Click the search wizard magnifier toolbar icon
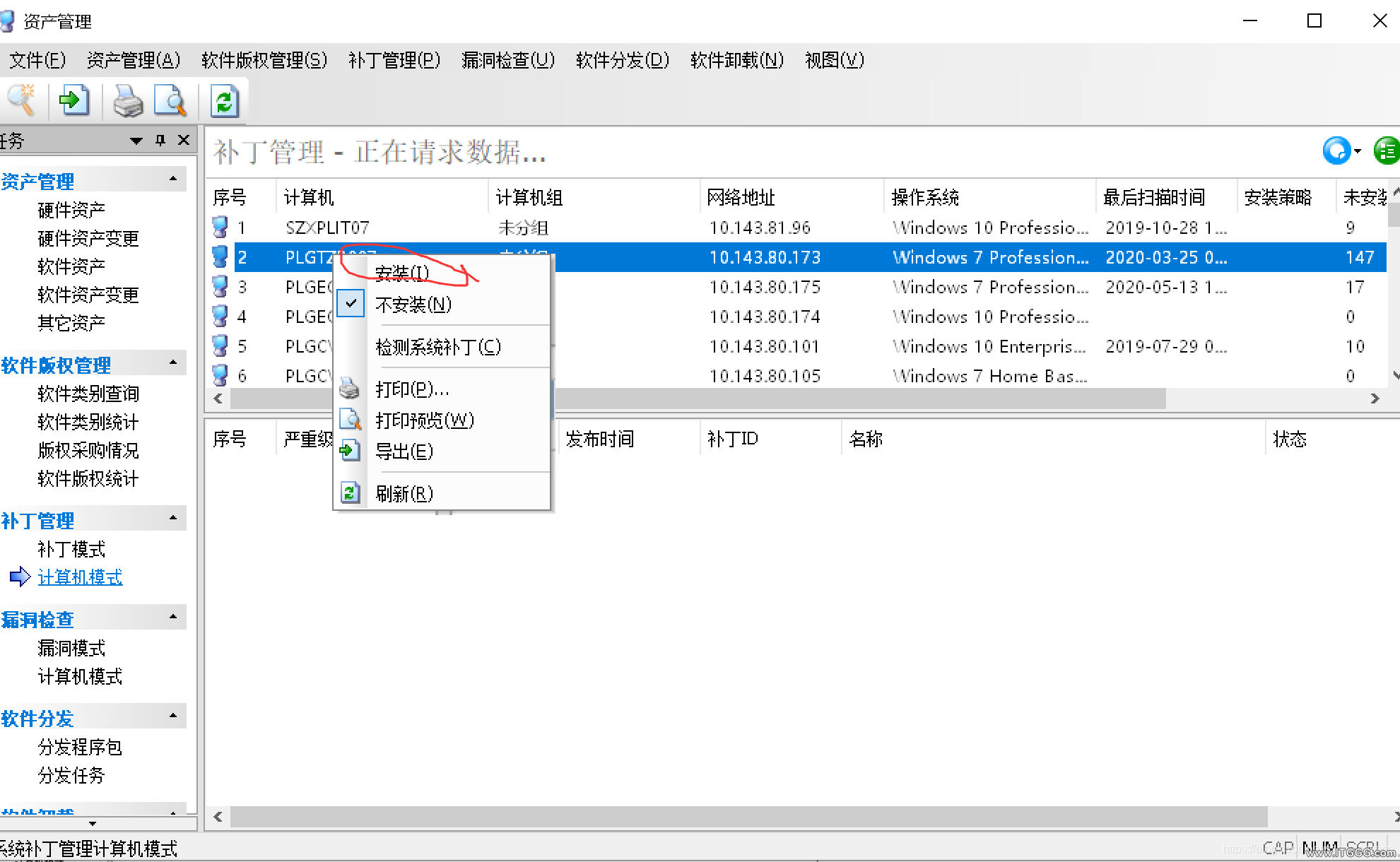This screenshot has height=862, width=1400. click(21, 101)
